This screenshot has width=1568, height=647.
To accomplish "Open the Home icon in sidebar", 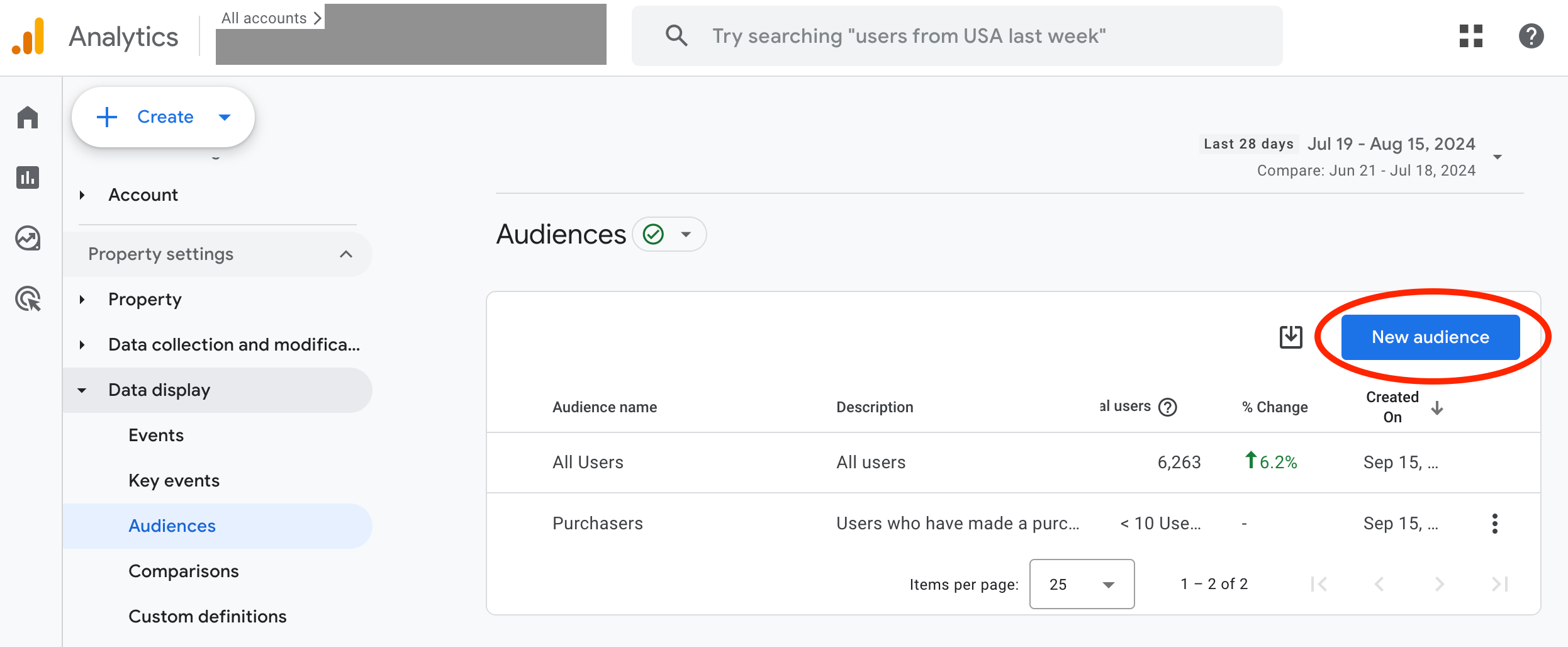I will [x=28, y=118].
